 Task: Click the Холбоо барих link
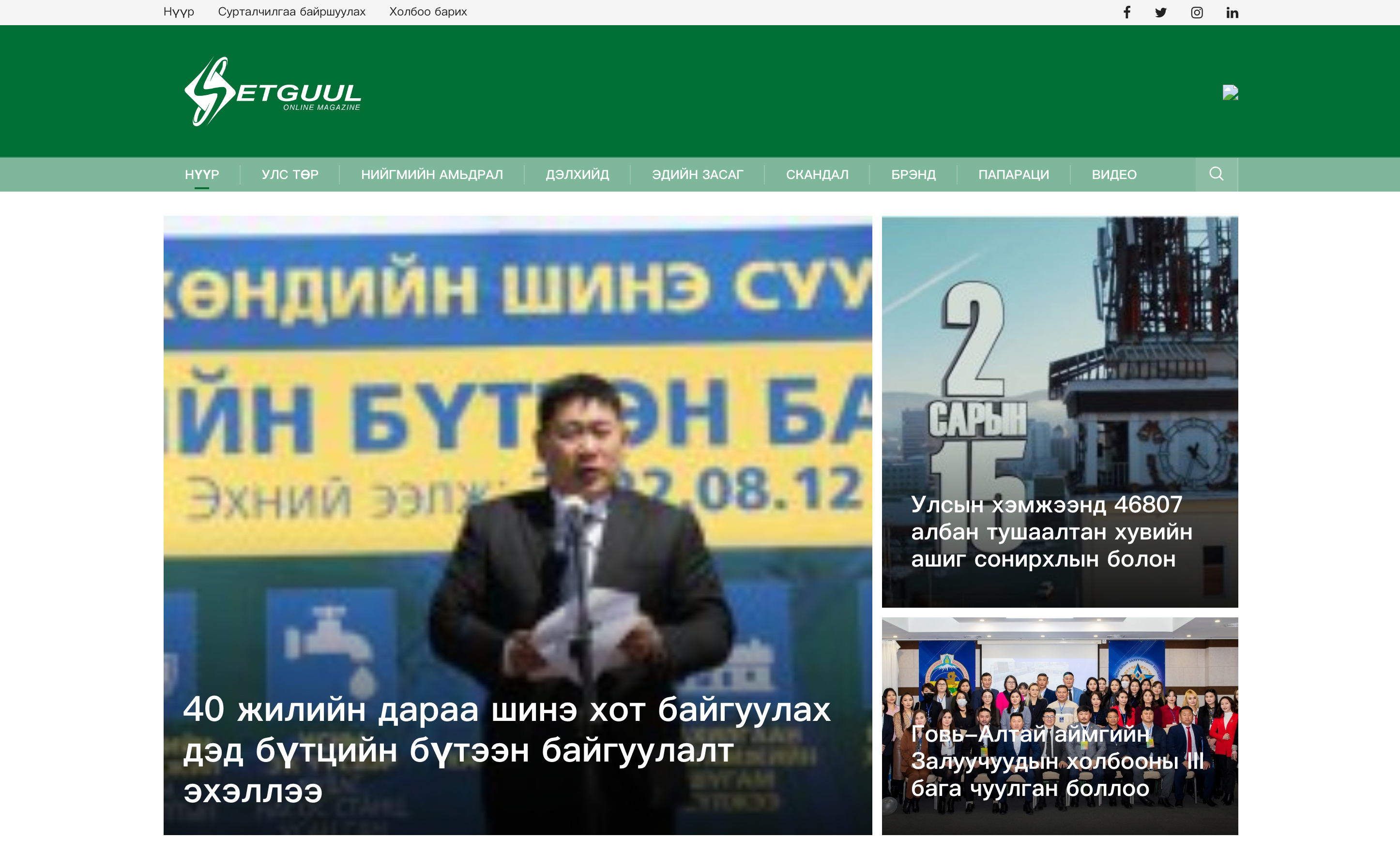(428, 12)
